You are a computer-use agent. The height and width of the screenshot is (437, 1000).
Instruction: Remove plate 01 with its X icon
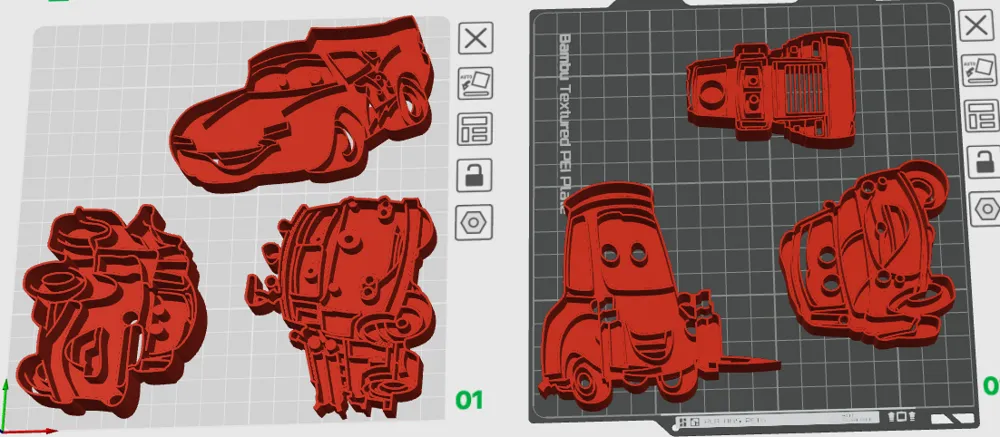[475, 38]
